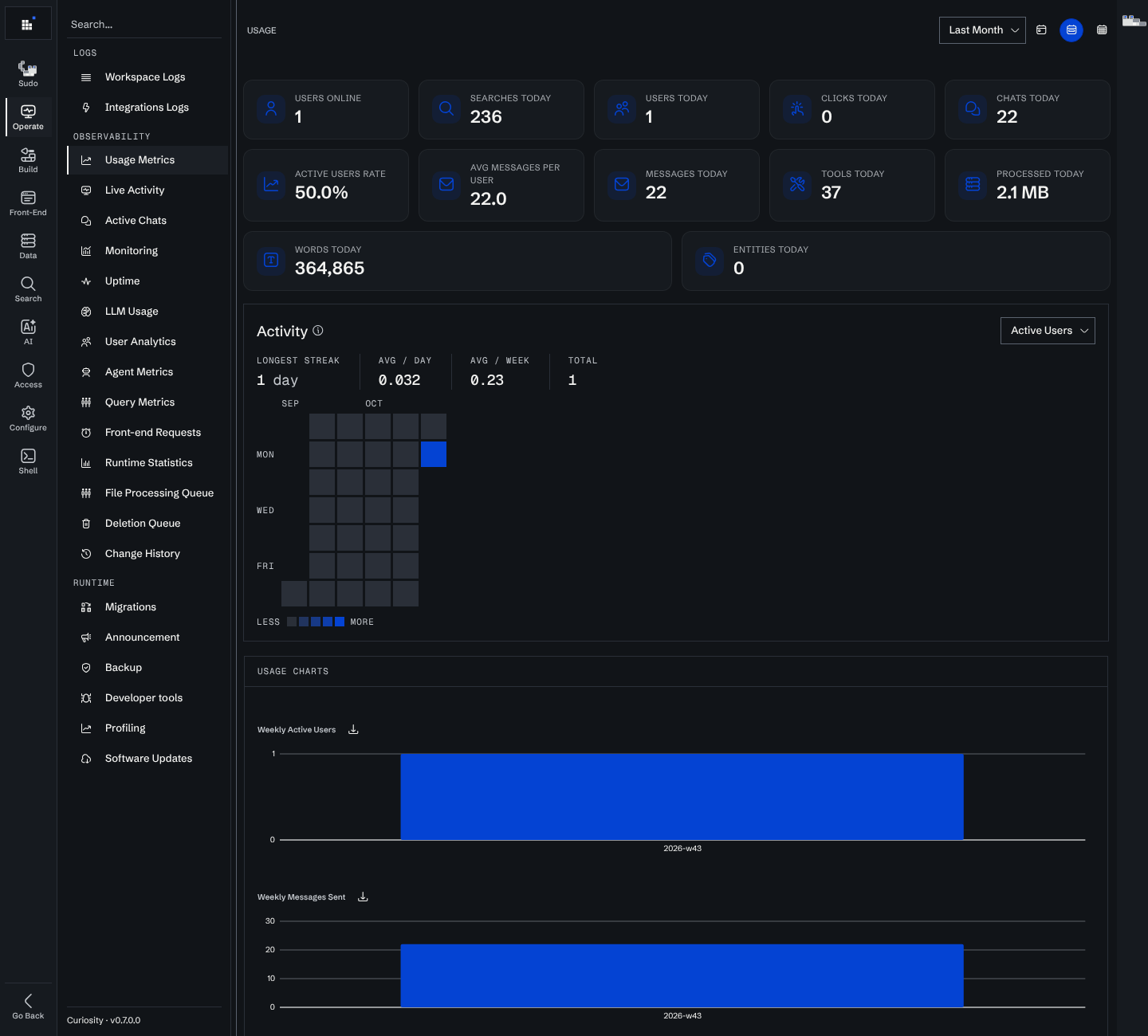Open Backup page
Screen dimensions: 1148x1036
click(x=147, y=667)
